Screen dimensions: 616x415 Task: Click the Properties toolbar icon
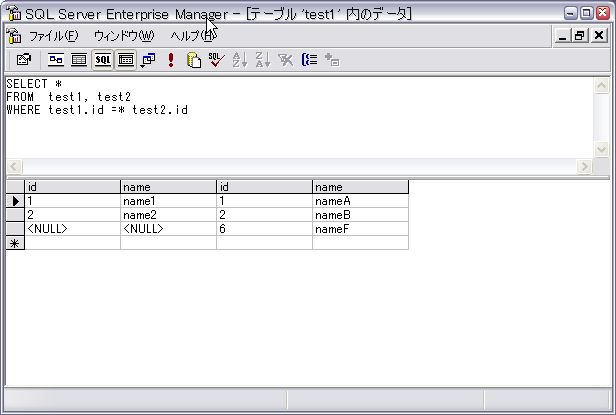24,60
